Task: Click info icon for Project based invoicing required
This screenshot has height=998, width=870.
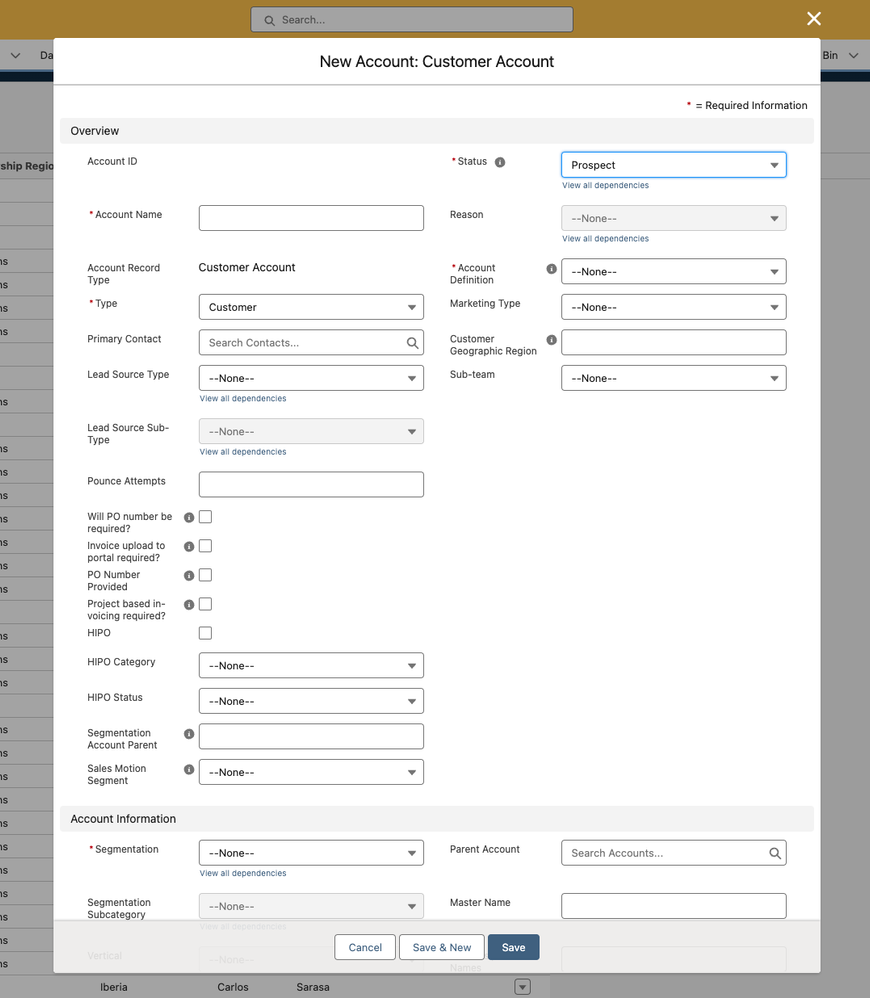Action: tap(189, 605)
